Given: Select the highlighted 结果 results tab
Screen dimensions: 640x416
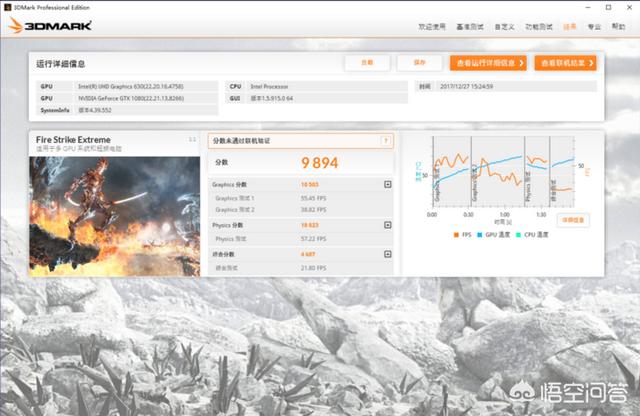Looking at the screenshot, I should pos(570,27).
